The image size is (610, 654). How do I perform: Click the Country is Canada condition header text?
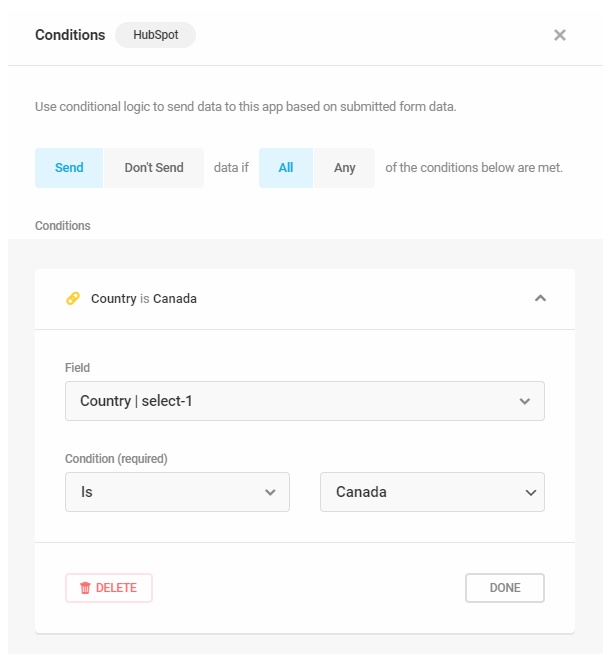point(144,299)
